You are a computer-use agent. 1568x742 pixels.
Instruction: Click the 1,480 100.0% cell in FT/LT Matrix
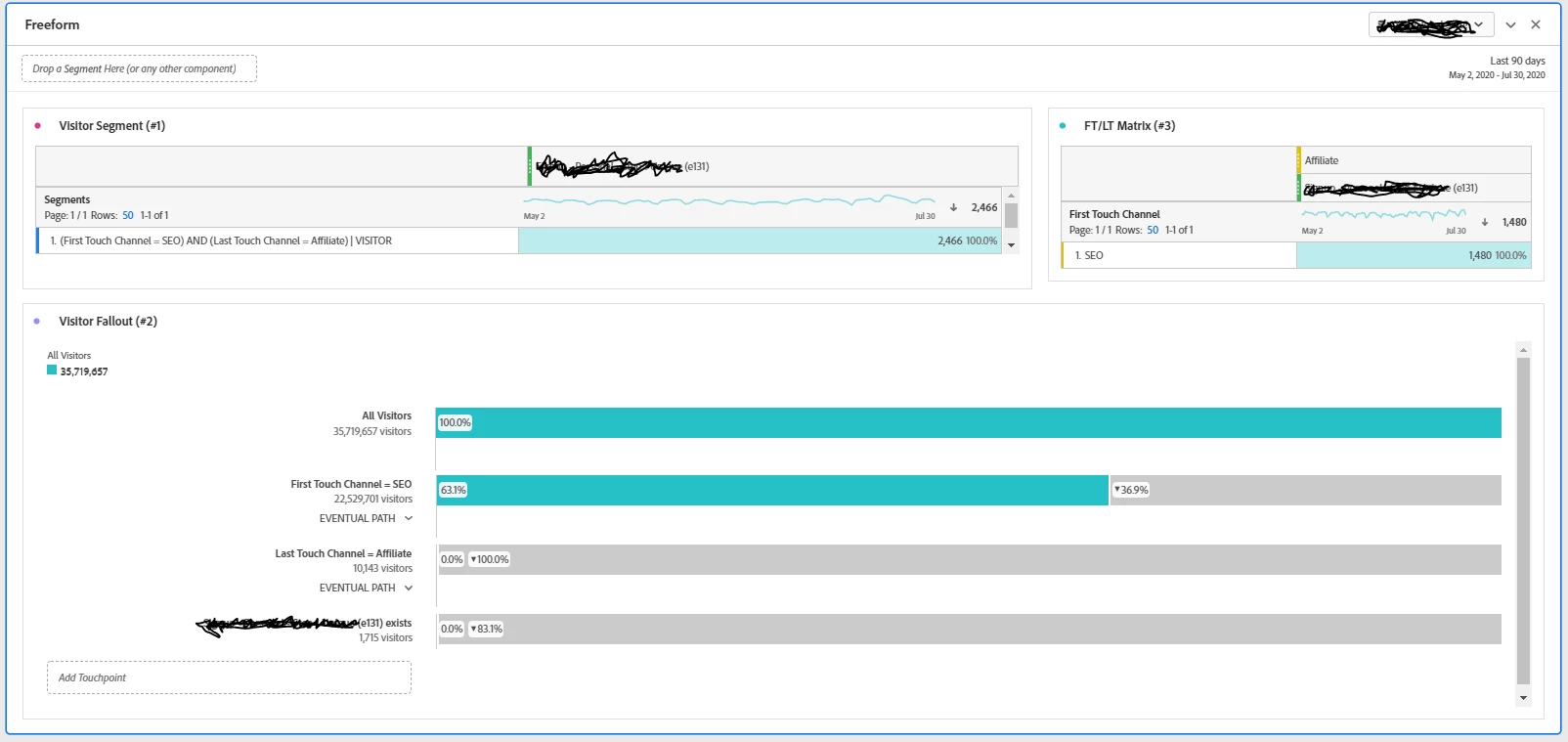[1414, 255]
